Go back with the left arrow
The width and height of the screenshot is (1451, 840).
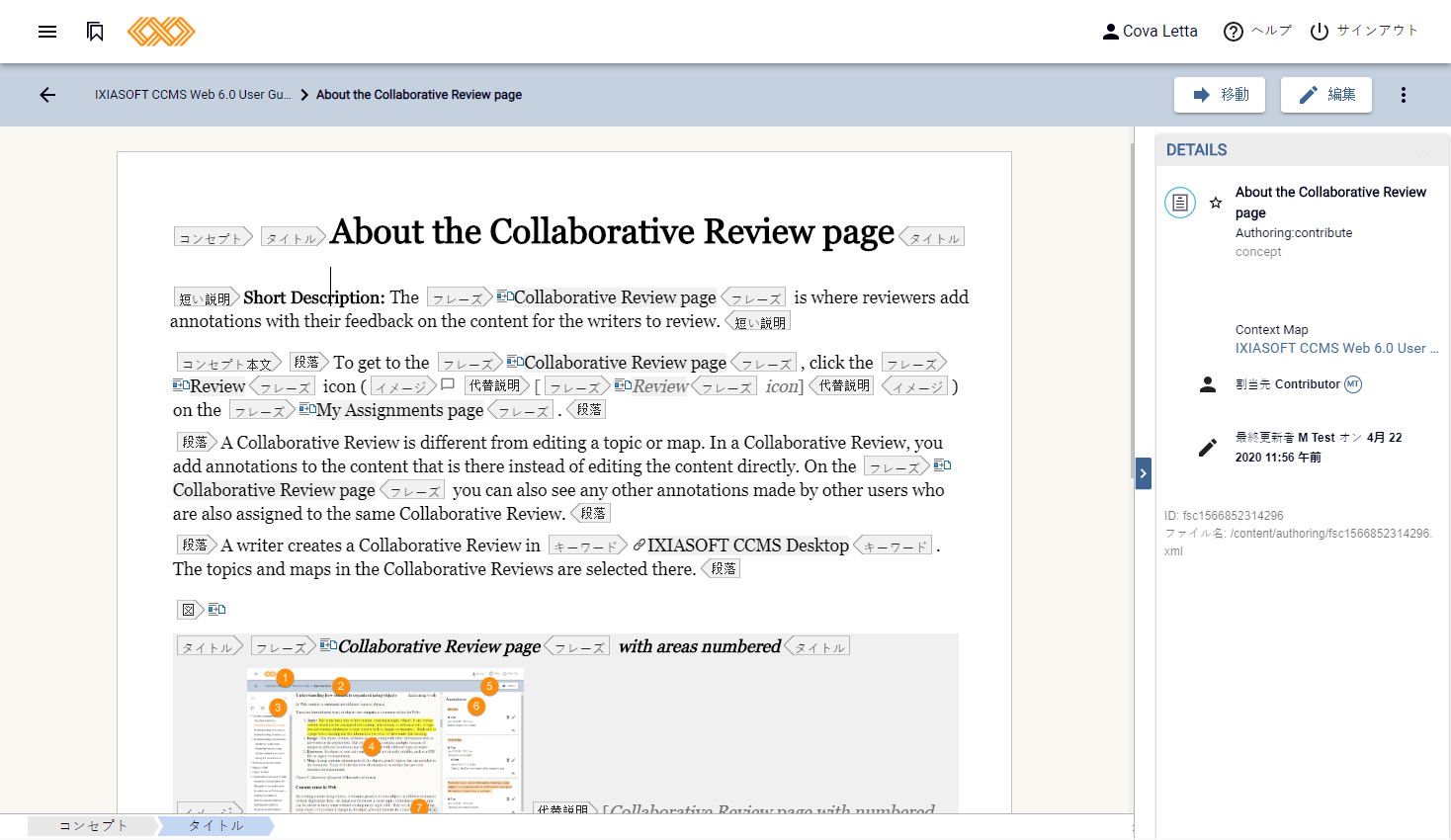click(47, 95)
